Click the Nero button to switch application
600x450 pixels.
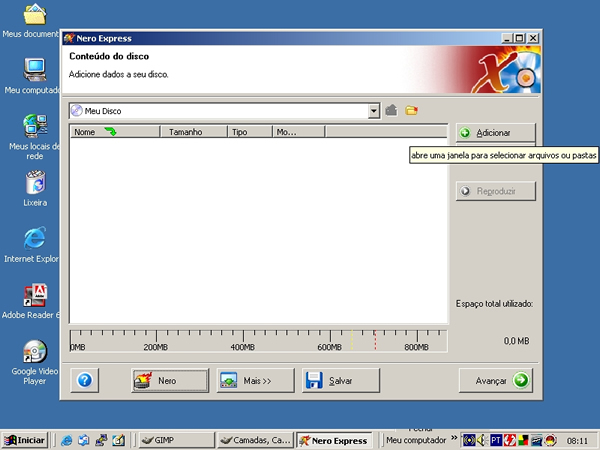tap(170, 380)
